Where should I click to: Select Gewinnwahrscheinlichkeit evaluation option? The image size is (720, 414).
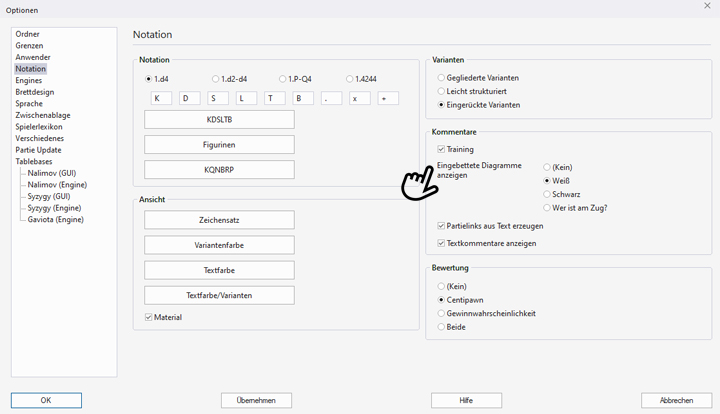click(442, 313)
